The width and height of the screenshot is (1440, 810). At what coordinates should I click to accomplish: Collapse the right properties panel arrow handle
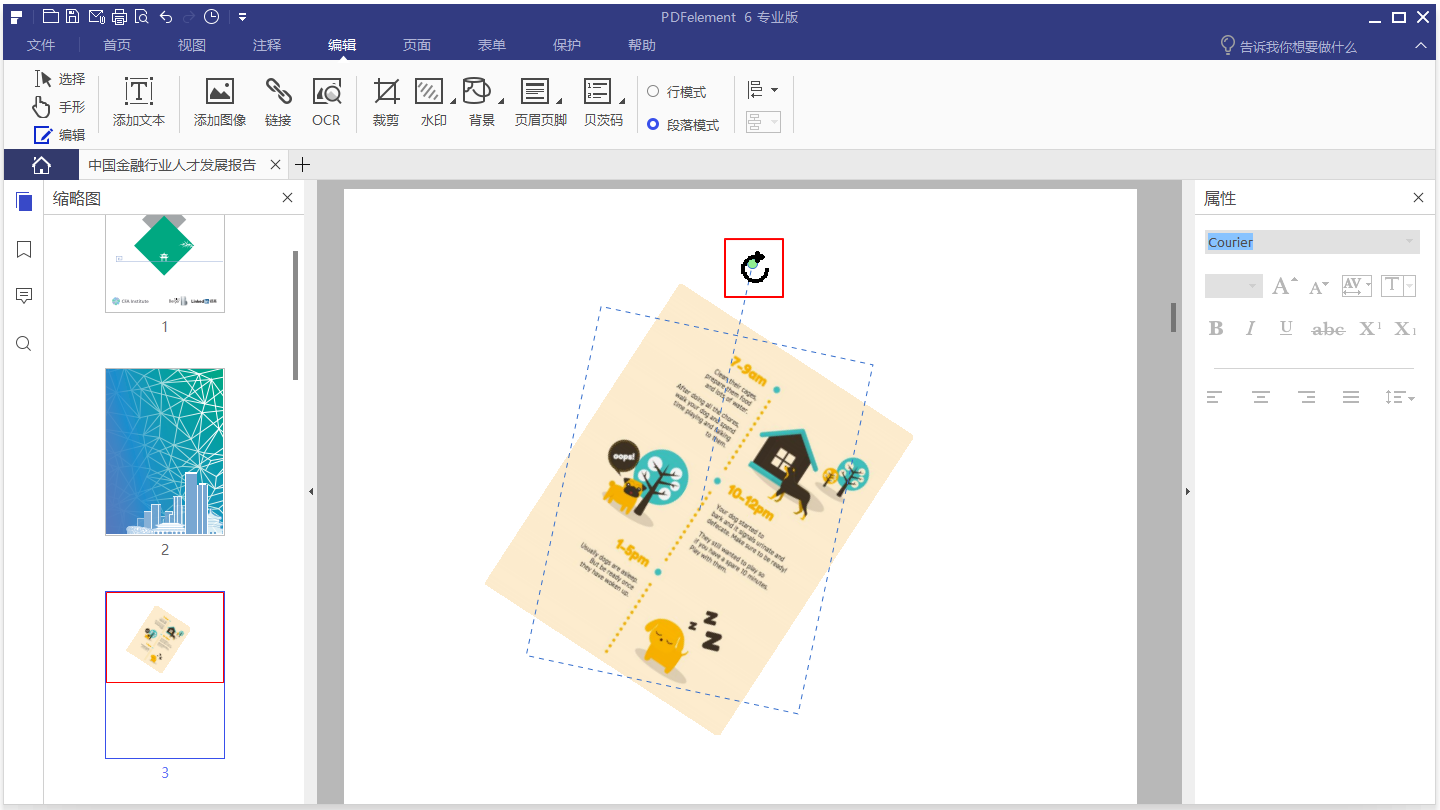click(1187, 492)
